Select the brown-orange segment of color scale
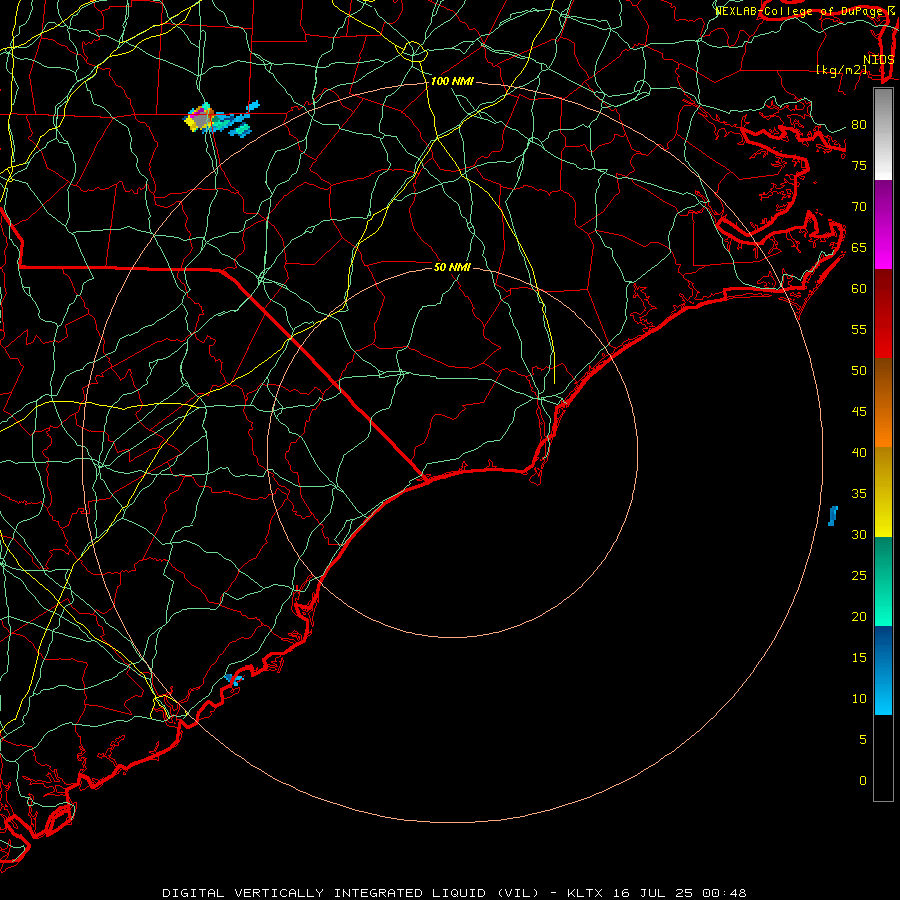The width and height of the screenshot is (900, 900). (883, 402)
